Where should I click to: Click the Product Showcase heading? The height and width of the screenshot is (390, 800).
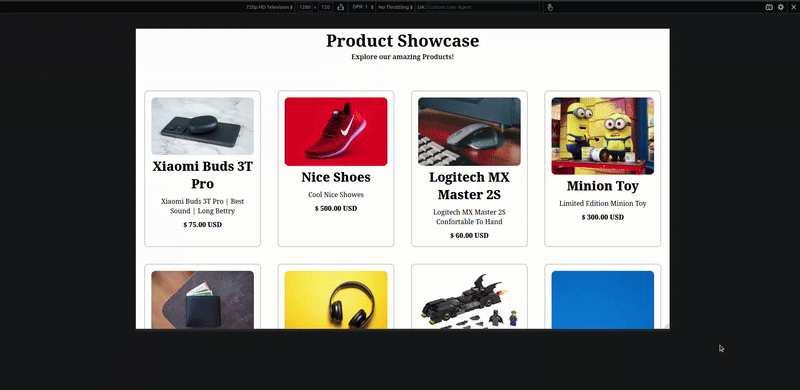click(403, 41)
